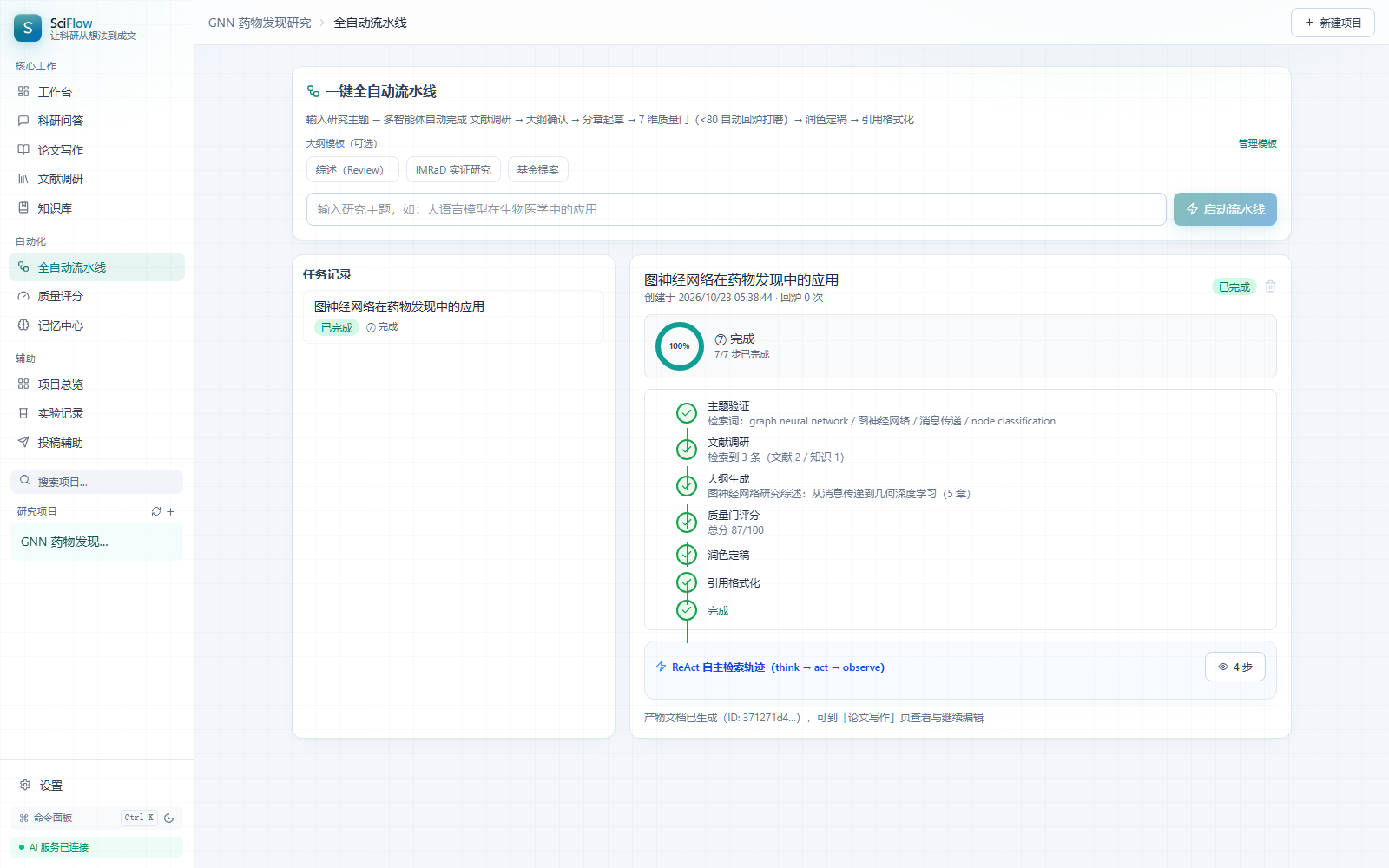Click the 引用格式化 step check icon
This screenshot has height=868, width=1389.
tap(687, 582)
